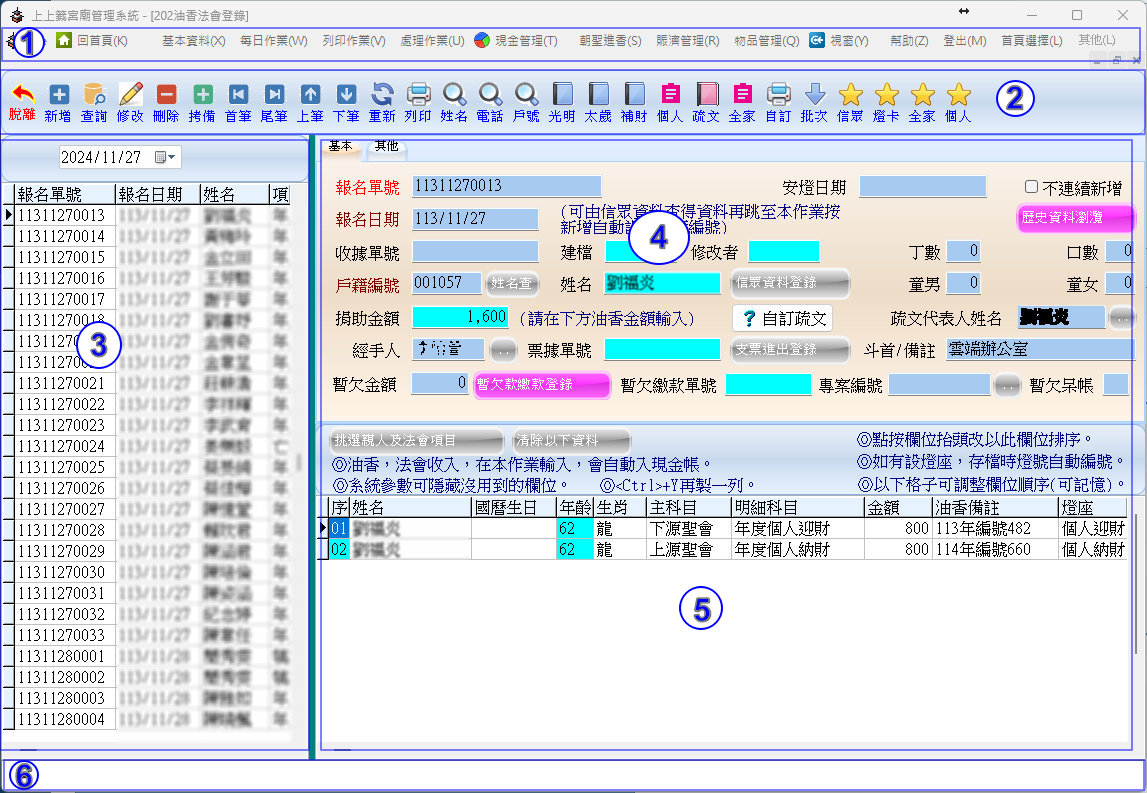Screen dimensions: 1147x793
Task: Click the 自訂疏文 button
Action: [782, 318]
